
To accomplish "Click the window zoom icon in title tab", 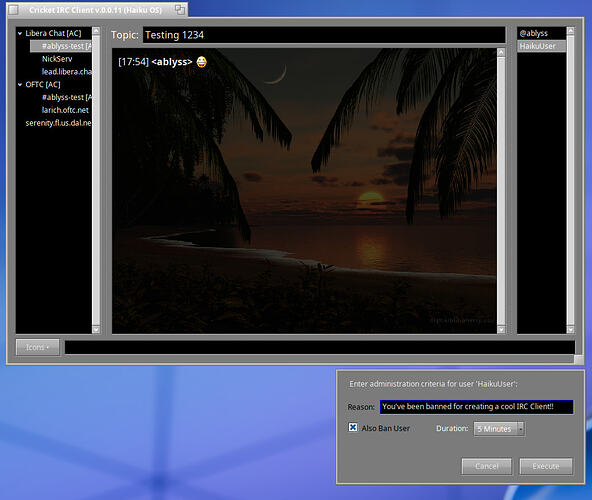I will coord(180,10).
